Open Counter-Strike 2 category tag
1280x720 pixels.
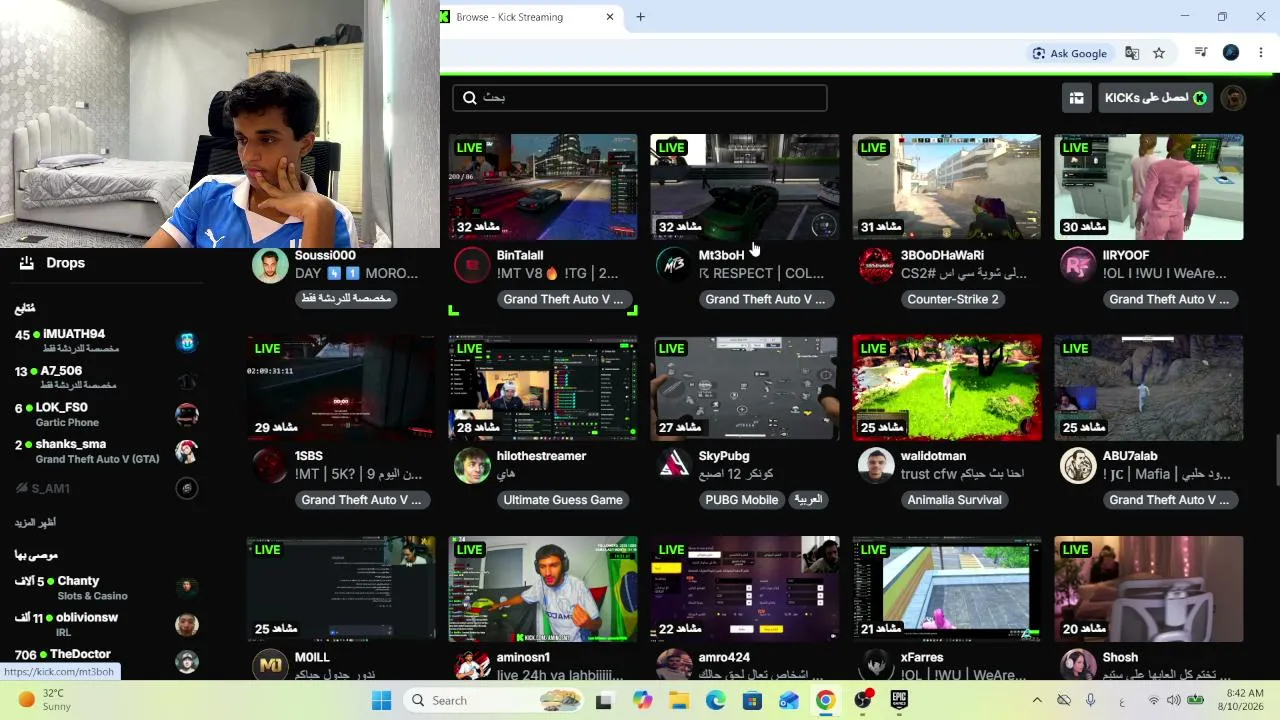coord(953,299)
